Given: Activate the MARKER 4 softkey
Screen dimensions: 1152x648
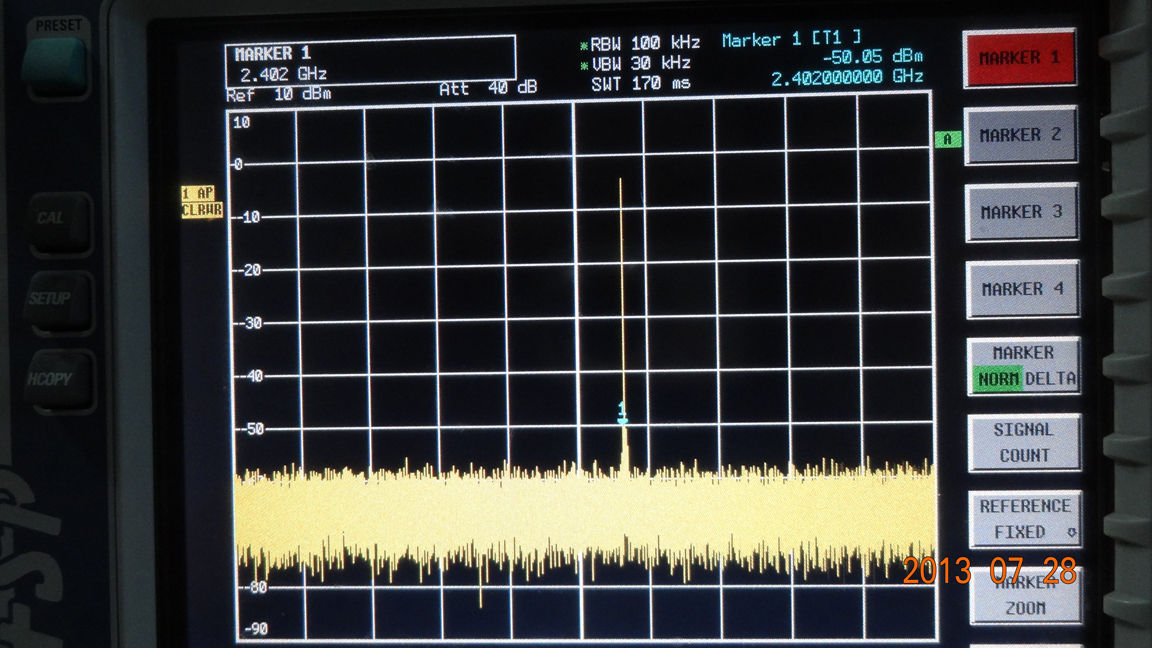Looking at the screenshot, I should [1023, 289].
